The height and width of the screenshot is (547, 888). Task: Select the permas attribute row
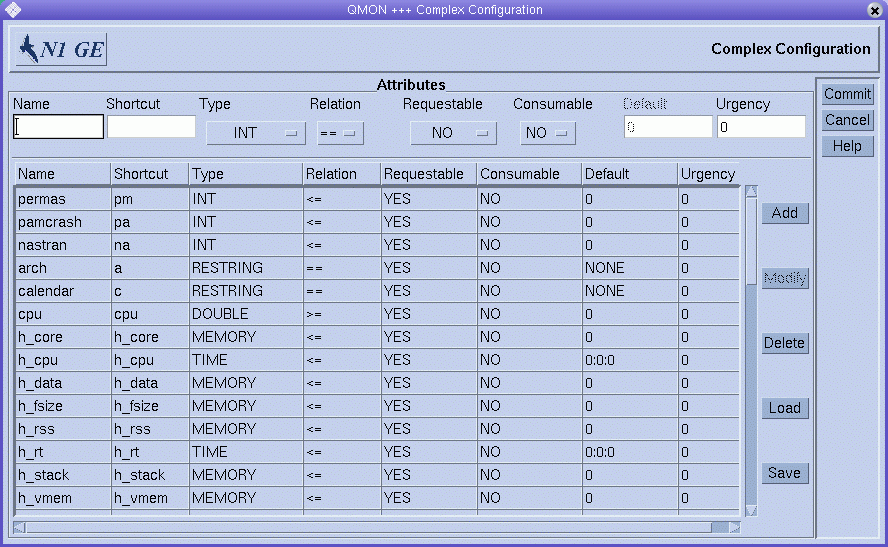pos(377,199)
